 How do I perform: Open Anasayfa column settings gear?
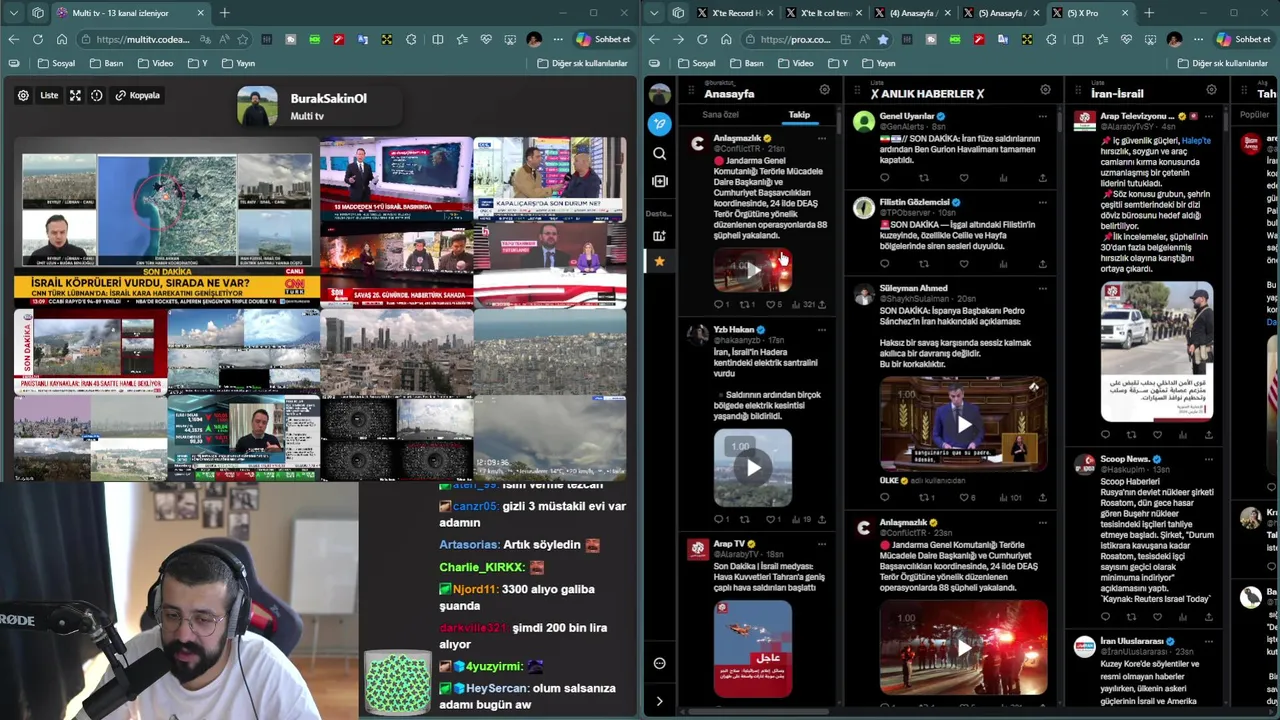[825, 90]
